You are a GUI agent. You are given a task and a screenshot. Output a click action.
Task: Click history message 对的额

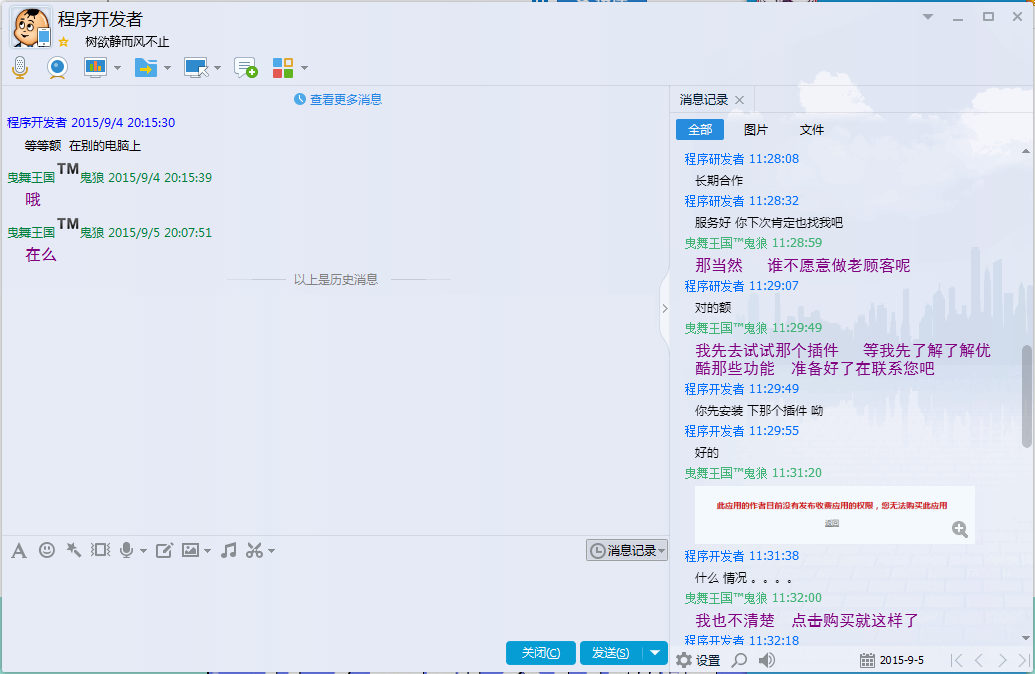point(713,307)
